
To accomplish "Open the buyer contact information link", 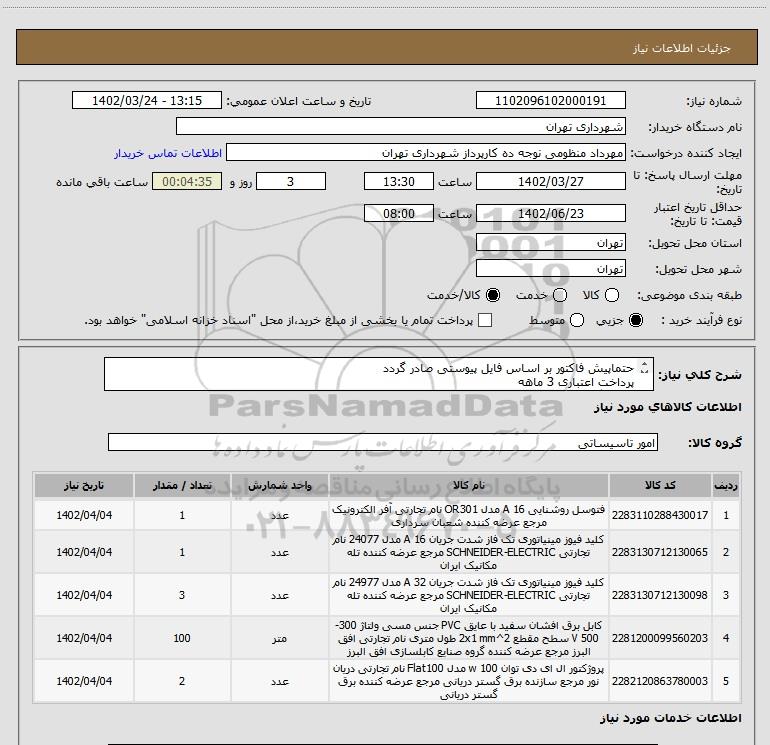I will (x=168, y=153).
